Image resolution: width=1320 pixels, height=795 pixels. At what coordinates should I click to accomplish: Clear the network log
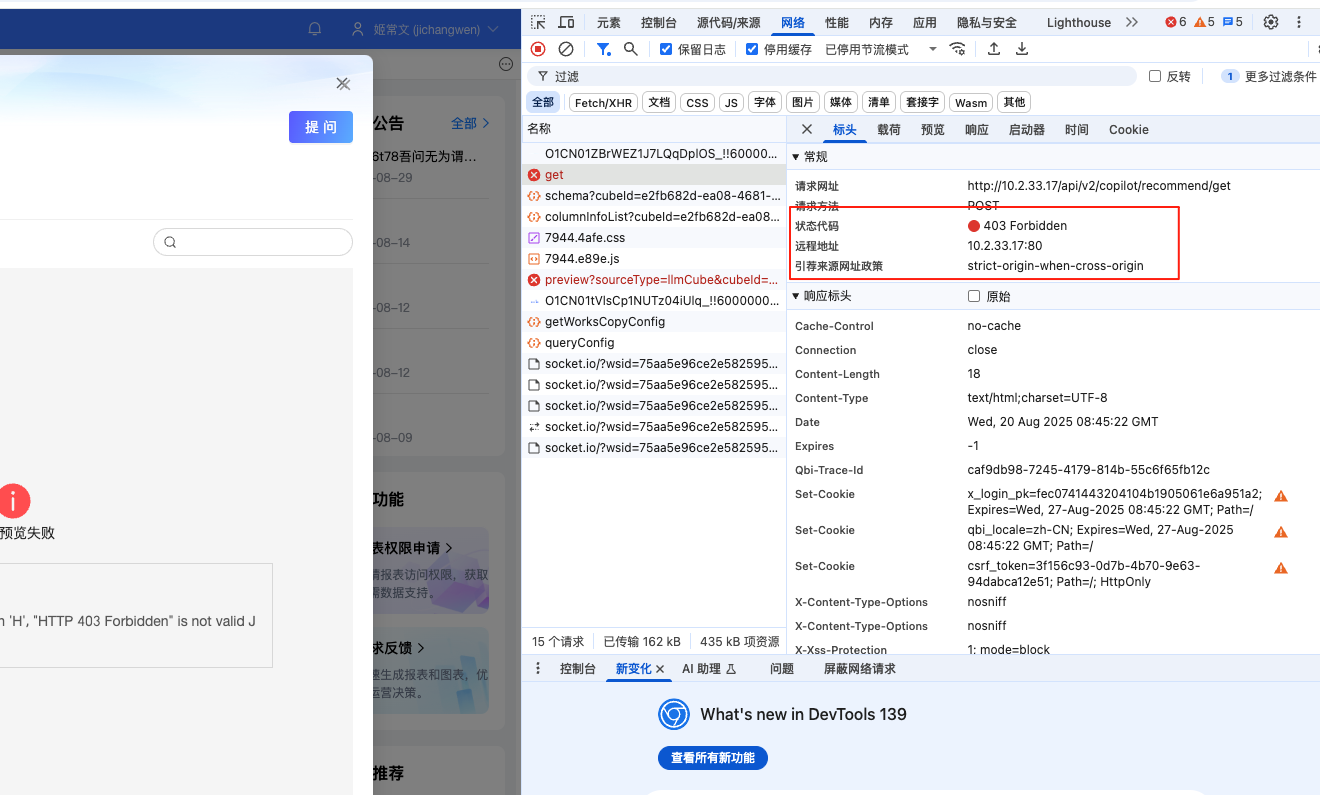pyautogui.click(x=566, y=49)
